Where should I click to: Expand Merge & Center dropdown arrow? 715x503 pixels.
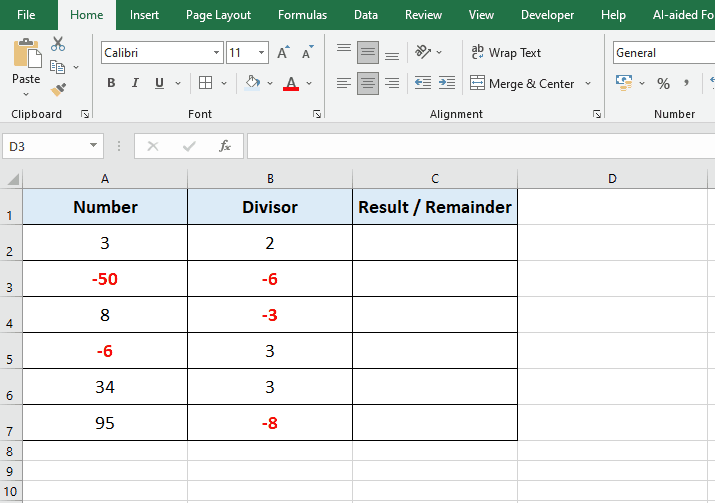pyautogui.click(x=588, y=83)
